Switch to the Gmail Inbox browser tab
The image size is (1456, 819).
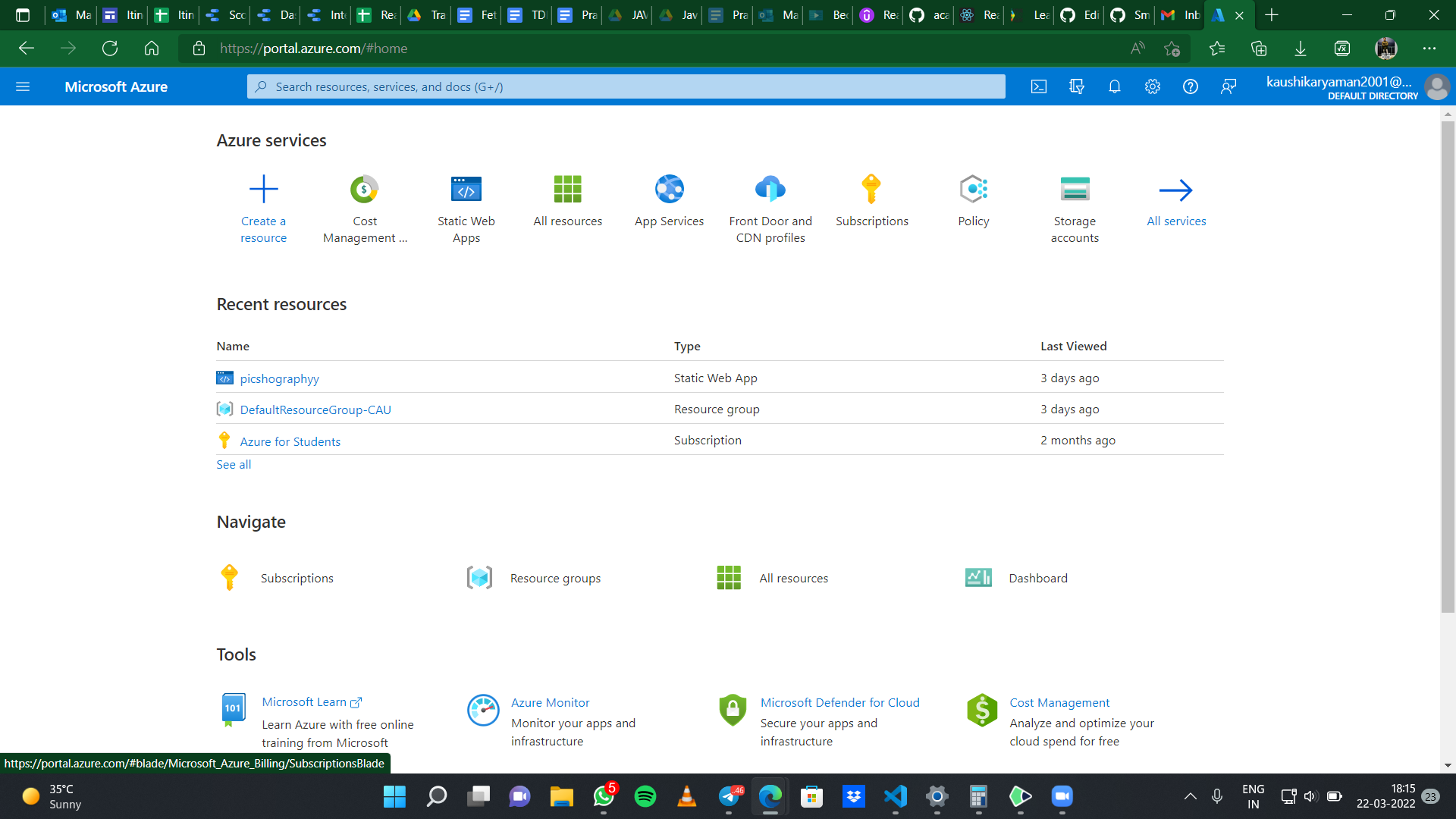tap(1181, 15)
